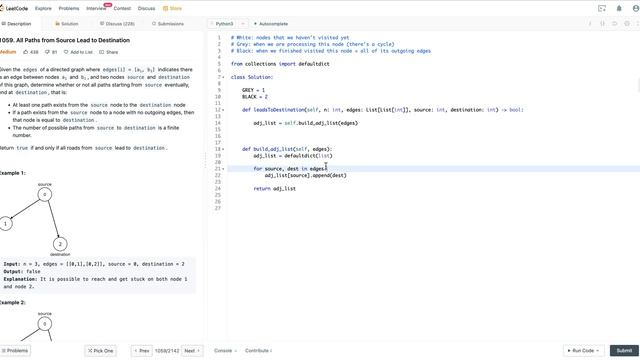Click the Example 1 Input code block
Viewport: 640px width, 360px height.
point(97,275)
